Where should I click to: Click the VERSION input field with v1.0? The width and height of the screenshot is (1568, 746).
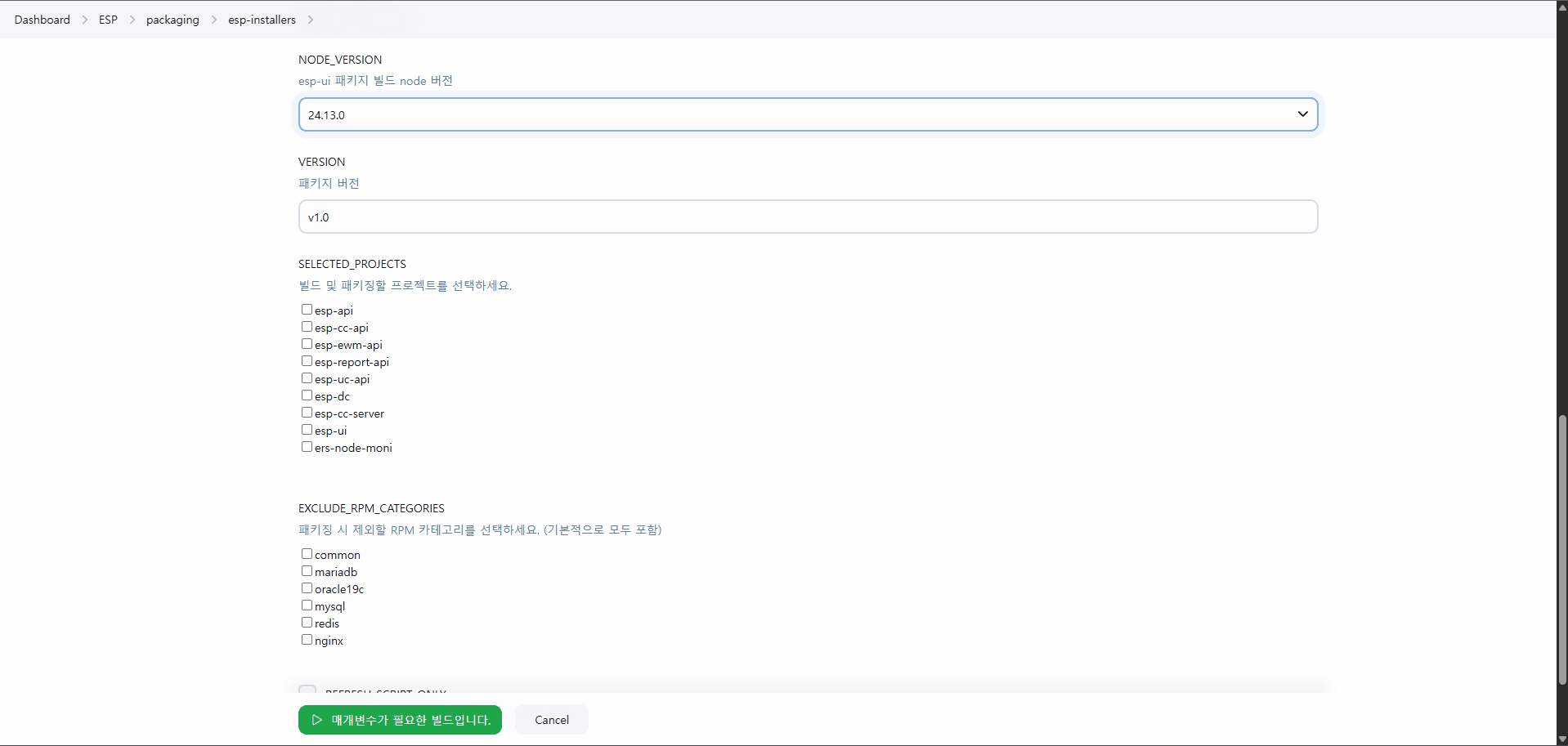click(x=808, y=217)
